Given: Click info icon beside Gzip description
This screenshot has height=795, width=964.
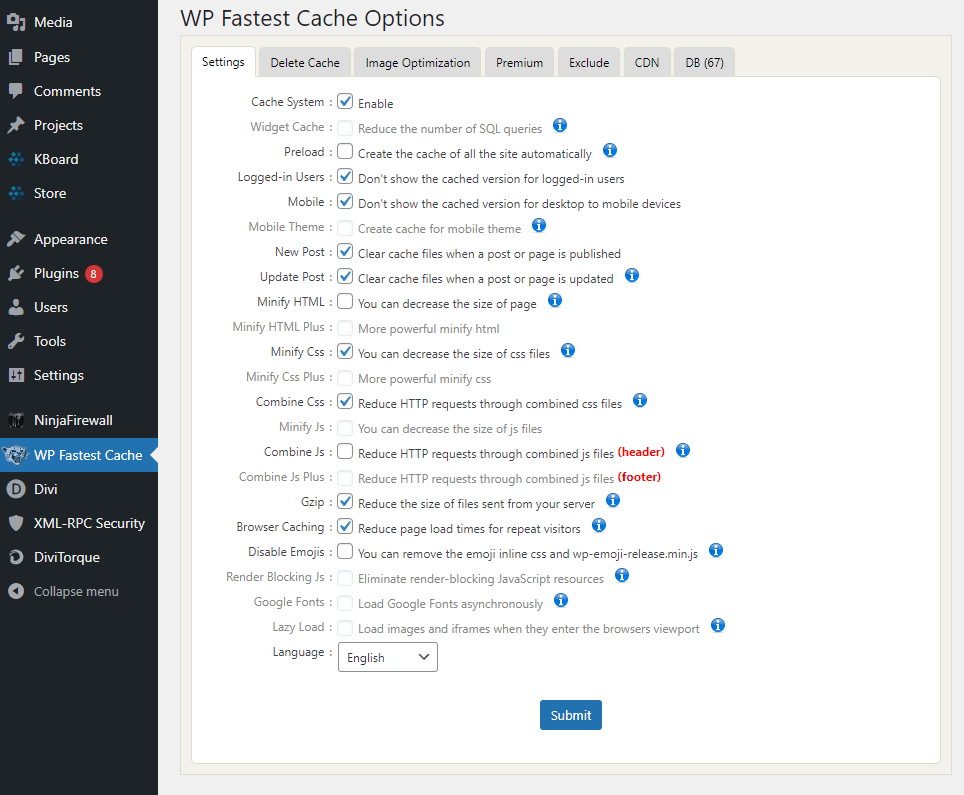Looking at the screenshot, I should pos(612,500).
